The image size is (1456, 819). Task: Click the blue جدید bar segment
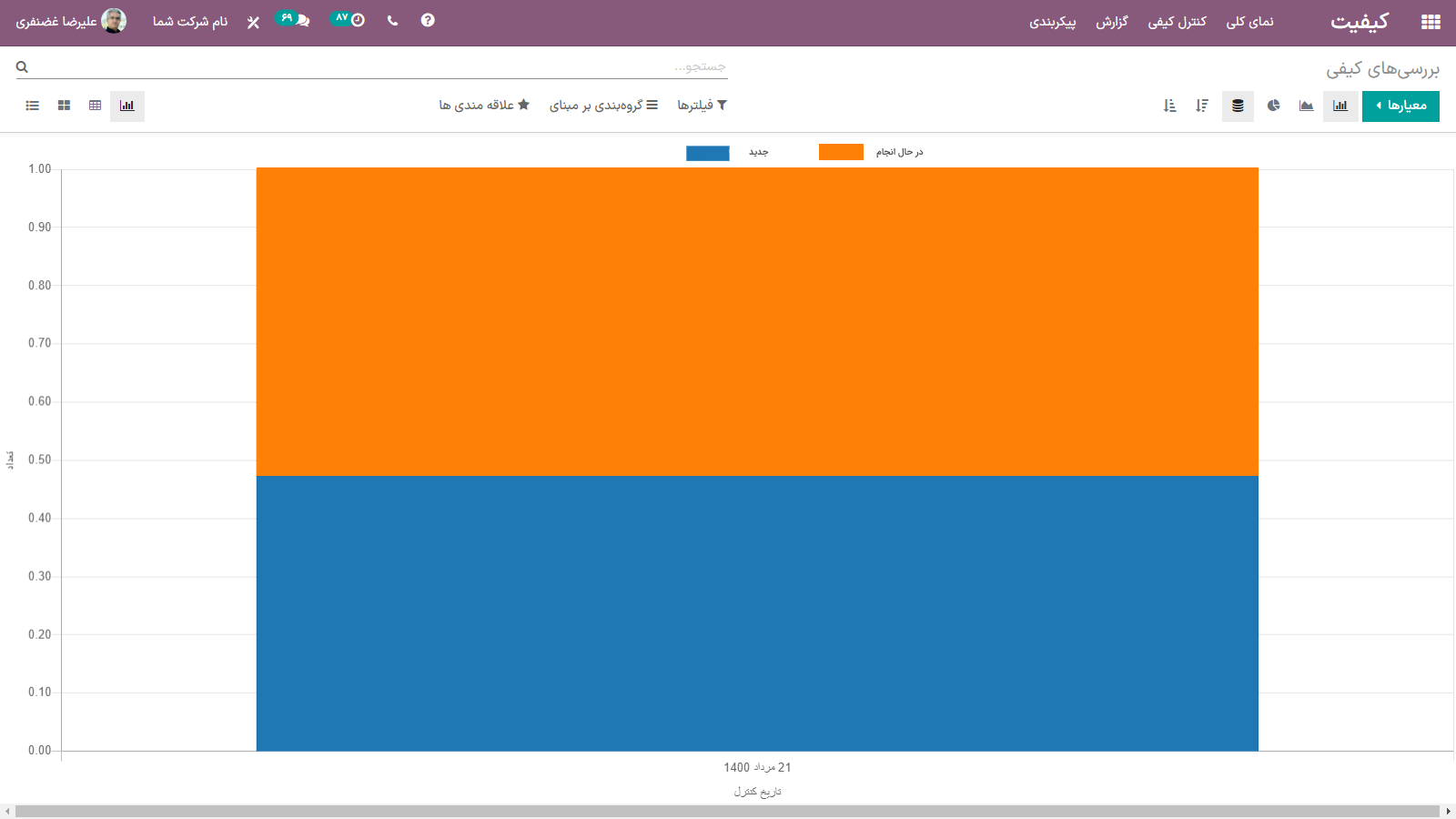coord(757,613)
